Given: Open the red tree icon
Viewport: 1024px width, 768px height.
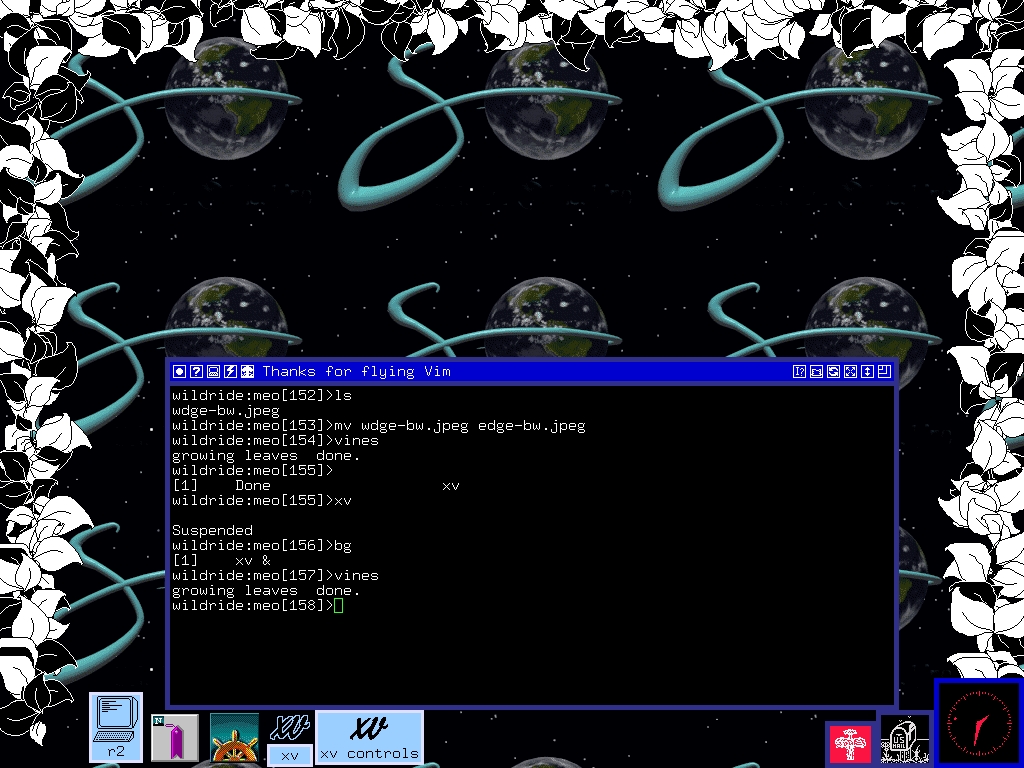Looking at the screenshot, I should 850,743.
